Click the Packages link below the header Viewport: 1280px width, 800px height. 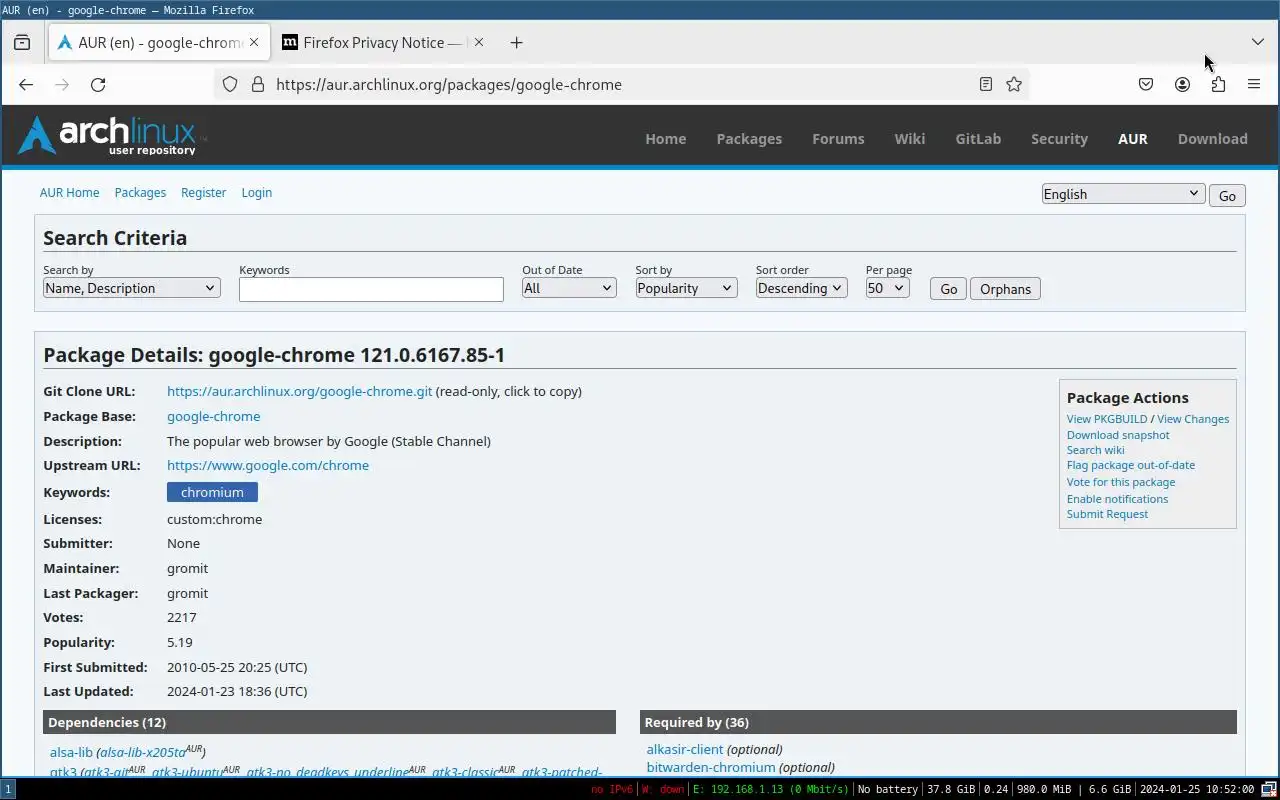pos(140,193)
